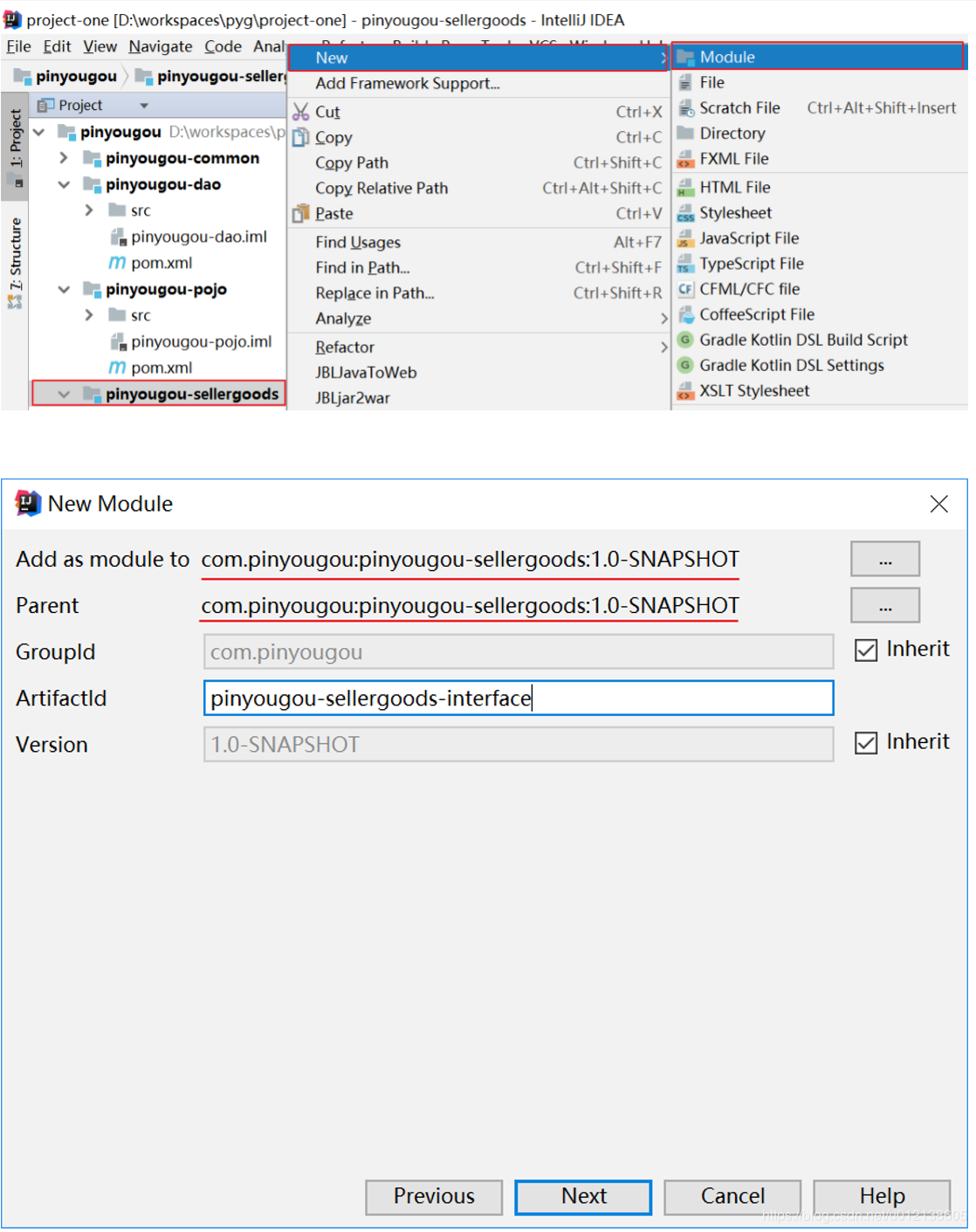
Task: Select Find in Path menu entry
Action: pos(478,267)
